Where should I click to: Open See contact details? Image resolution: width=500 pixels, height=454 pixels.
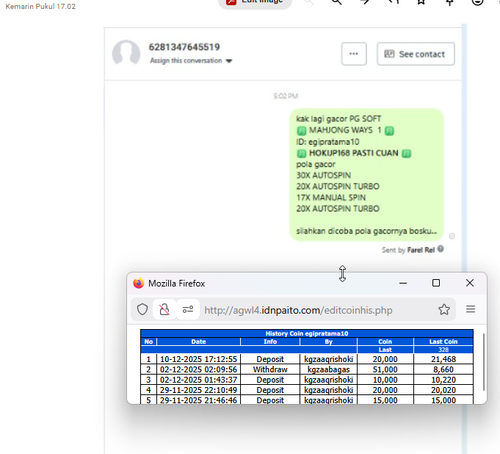pos(416,54)
